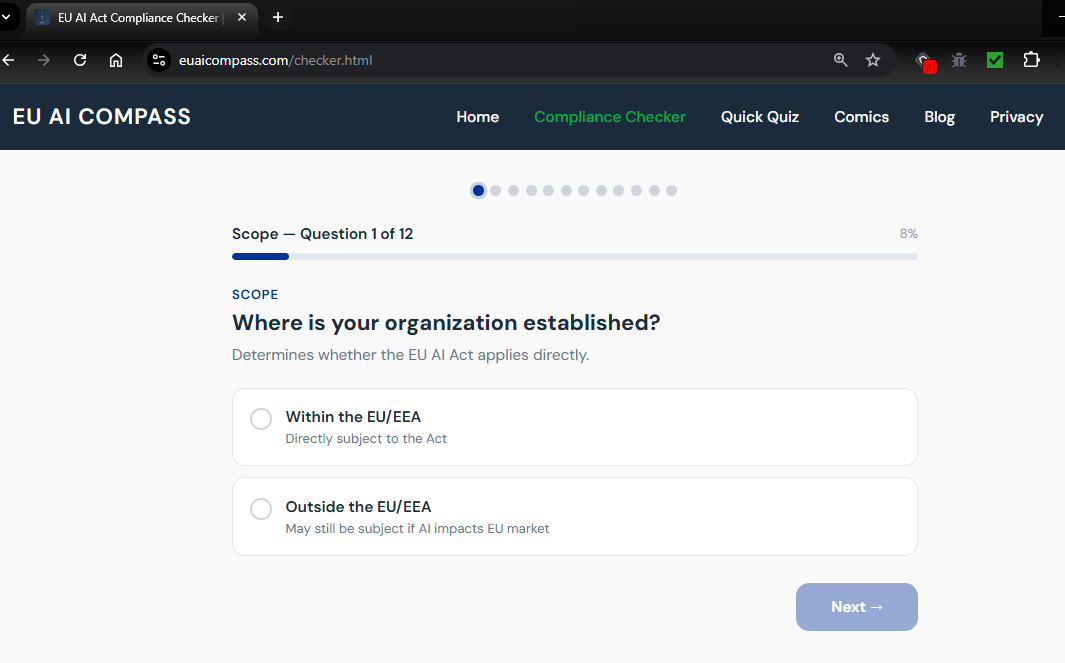Open site information settings in the address bar
This screenshot has height=663, width=1065.
tap(159, 60)
